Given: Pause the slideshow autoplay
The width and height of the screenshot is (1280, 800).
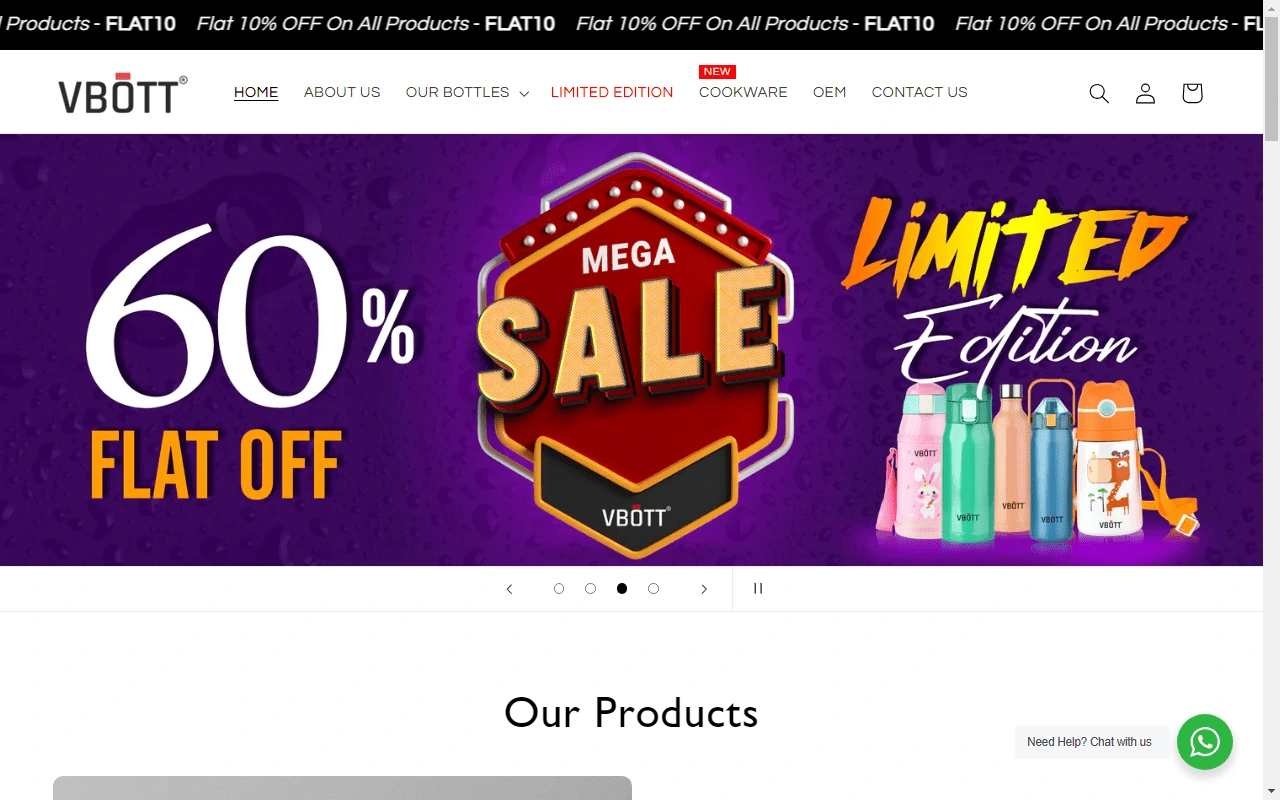Looking at the screenshot, I should point(758,589).
